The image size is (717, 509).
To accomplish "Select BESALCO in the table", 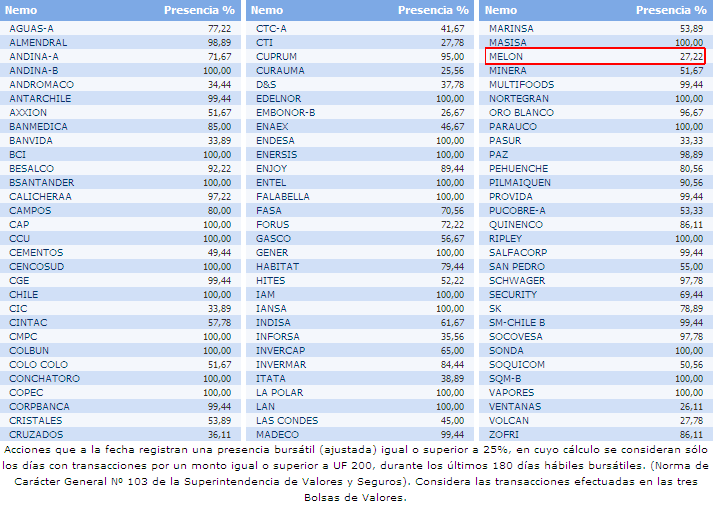I will [x=32, y=169].
